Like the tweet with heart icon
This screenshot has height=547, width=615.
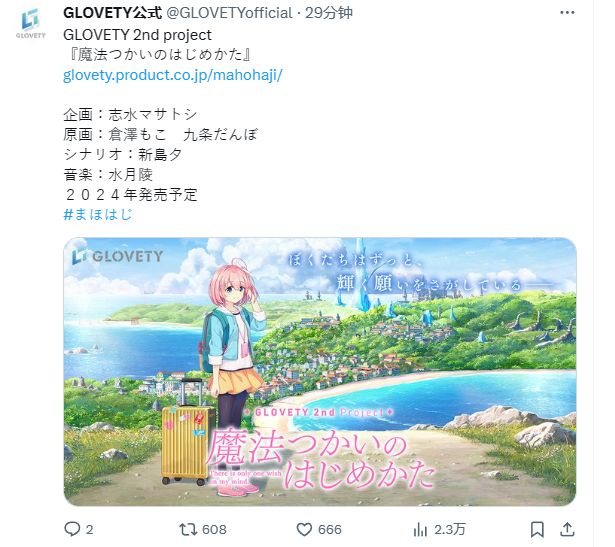[x=304, y=530]
